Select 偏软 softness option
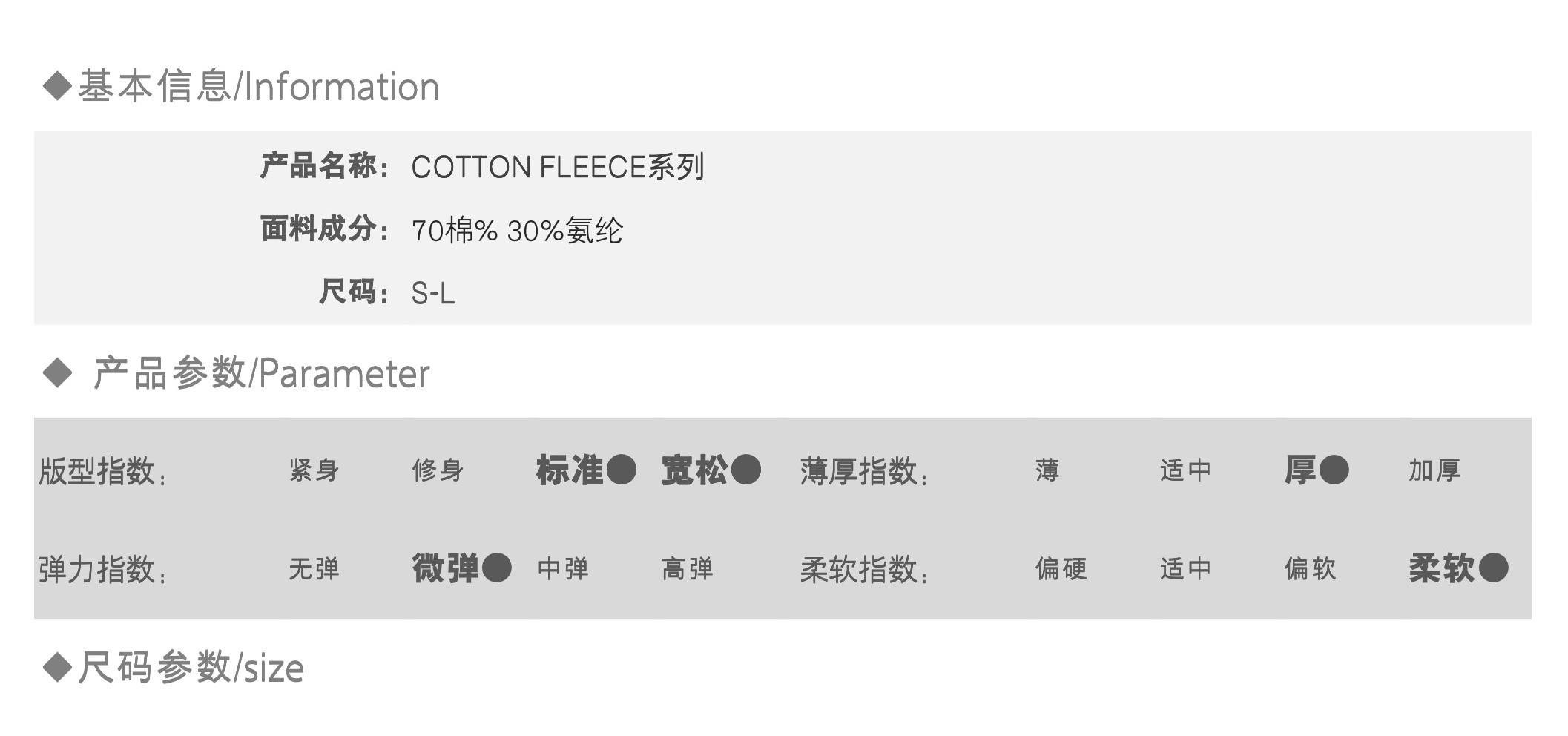This screenshot has height=736, width=1568. (1310, 569)
